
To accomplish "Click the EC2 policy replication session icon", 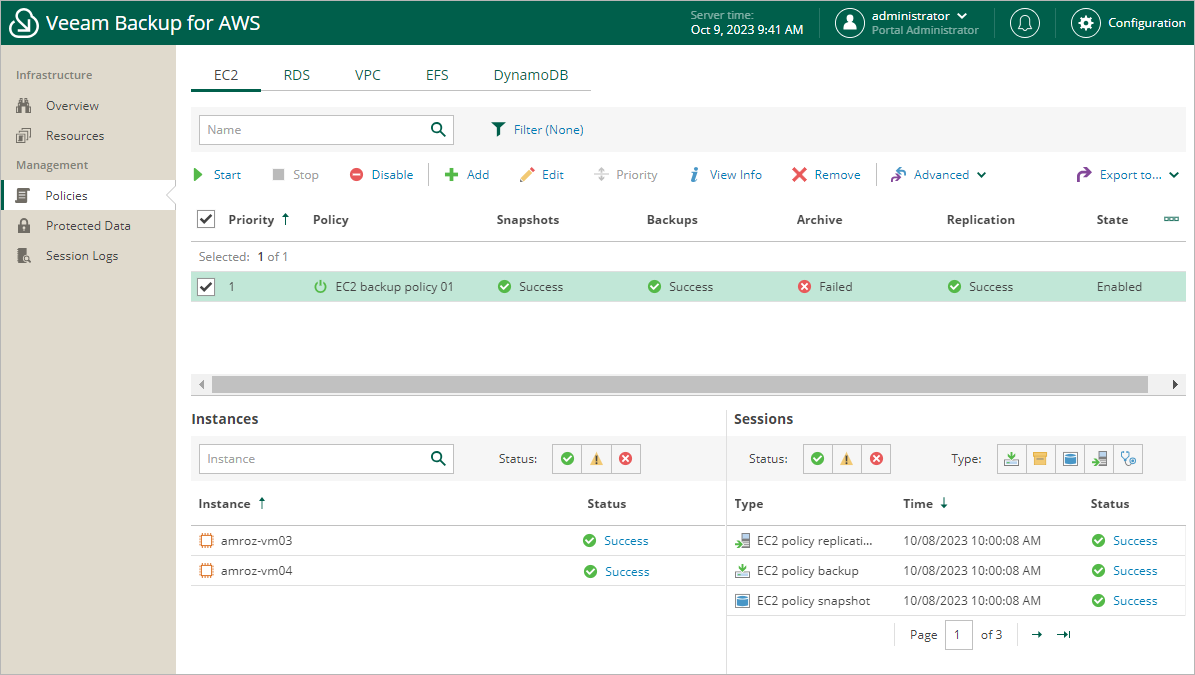I will click(x=742, y=541).
